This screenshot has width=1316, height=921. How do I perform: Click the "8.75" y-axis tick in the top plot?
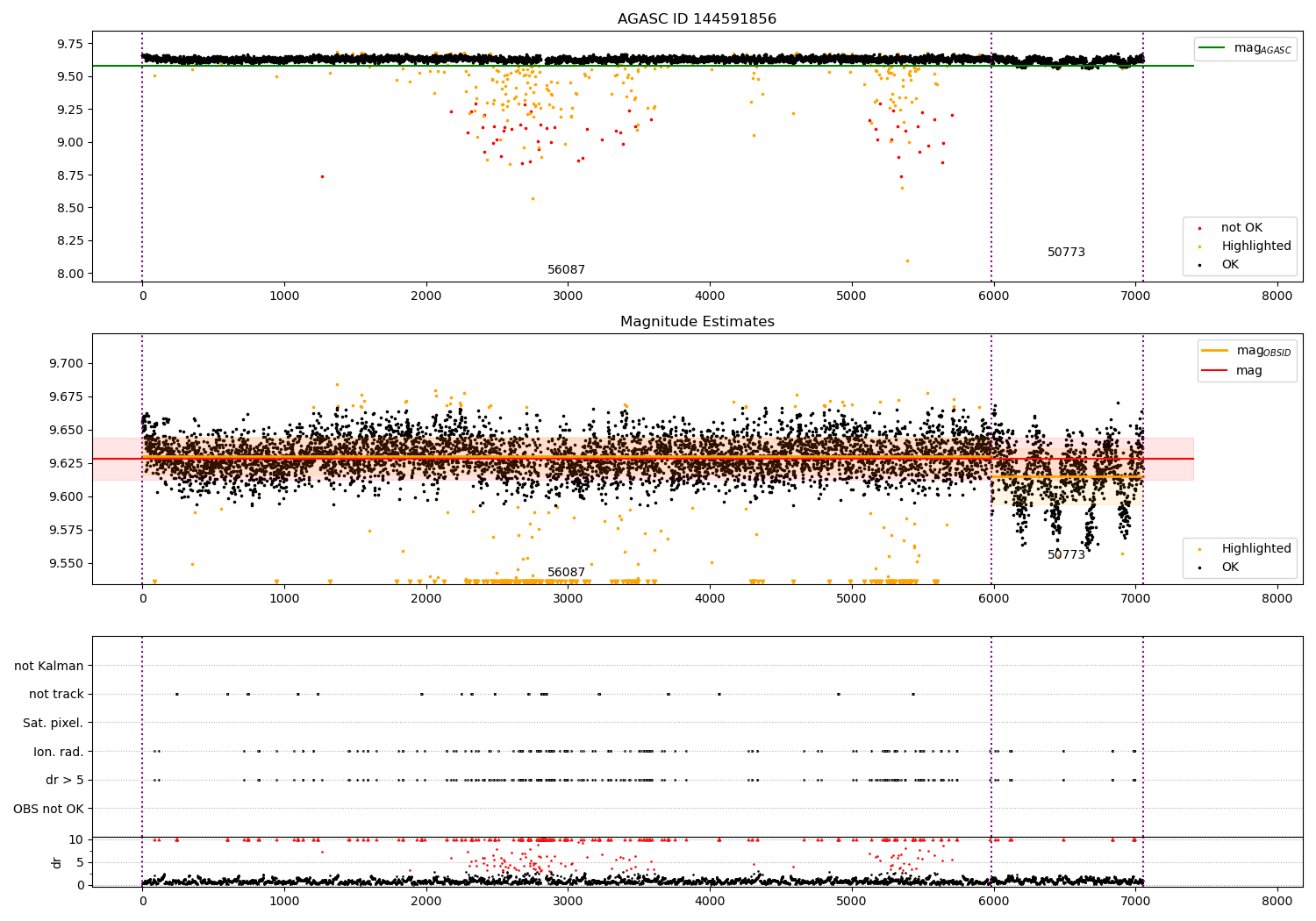click(70, 175)
